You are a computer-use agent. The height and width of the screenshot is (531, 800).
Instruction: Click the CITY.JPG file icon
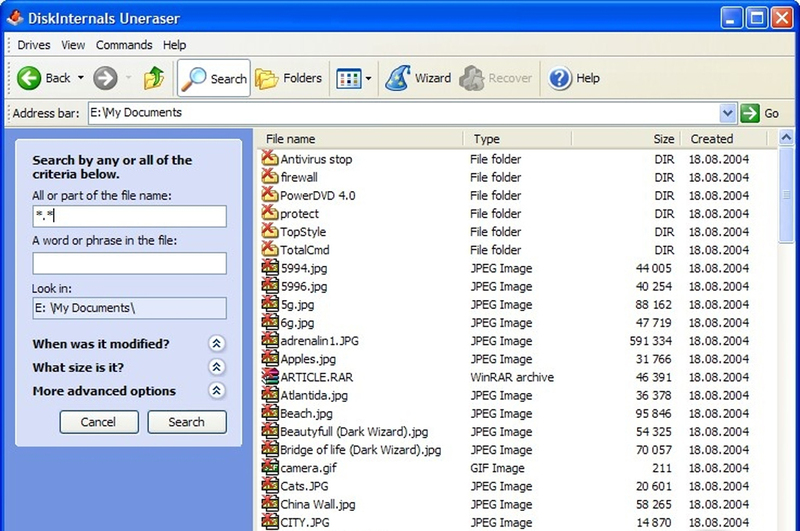270,522
